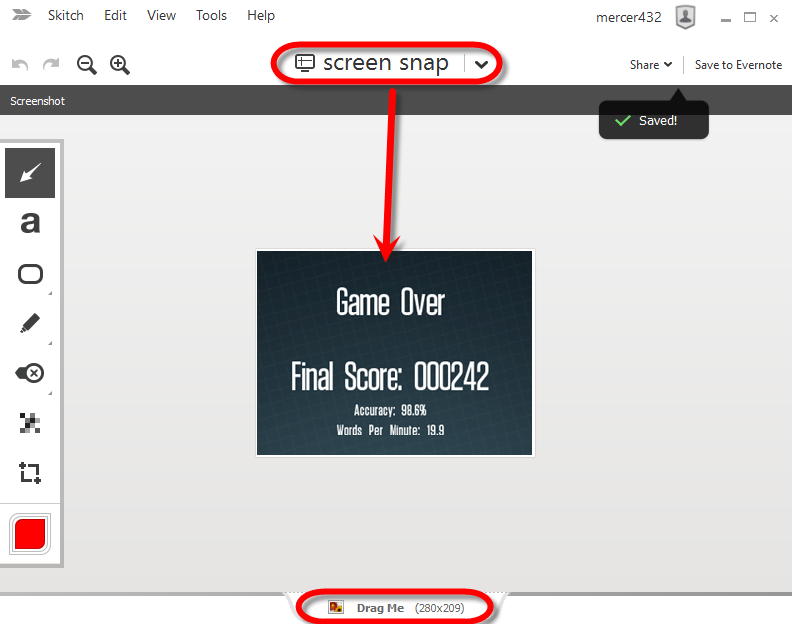Select the Pixelate blur tool
Image resolution: width=792 pixels, height=624 pixels.
tap(30, 423)
